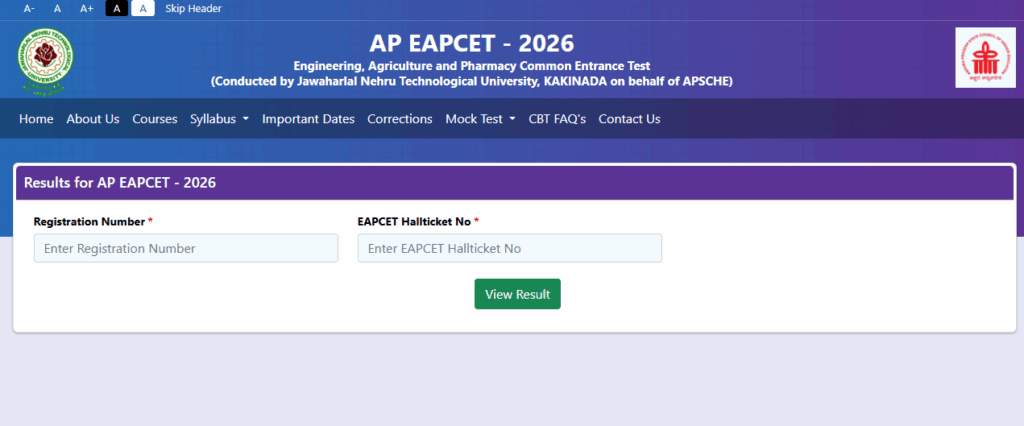Screen dimensions: 1024x426
Task: Reset font size with plain A control
Action: (57, 8)
